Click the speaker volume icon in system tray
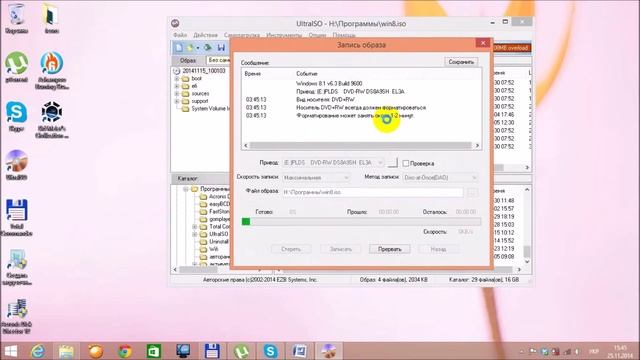The image size is (640, 360). [x=577, y=351]
